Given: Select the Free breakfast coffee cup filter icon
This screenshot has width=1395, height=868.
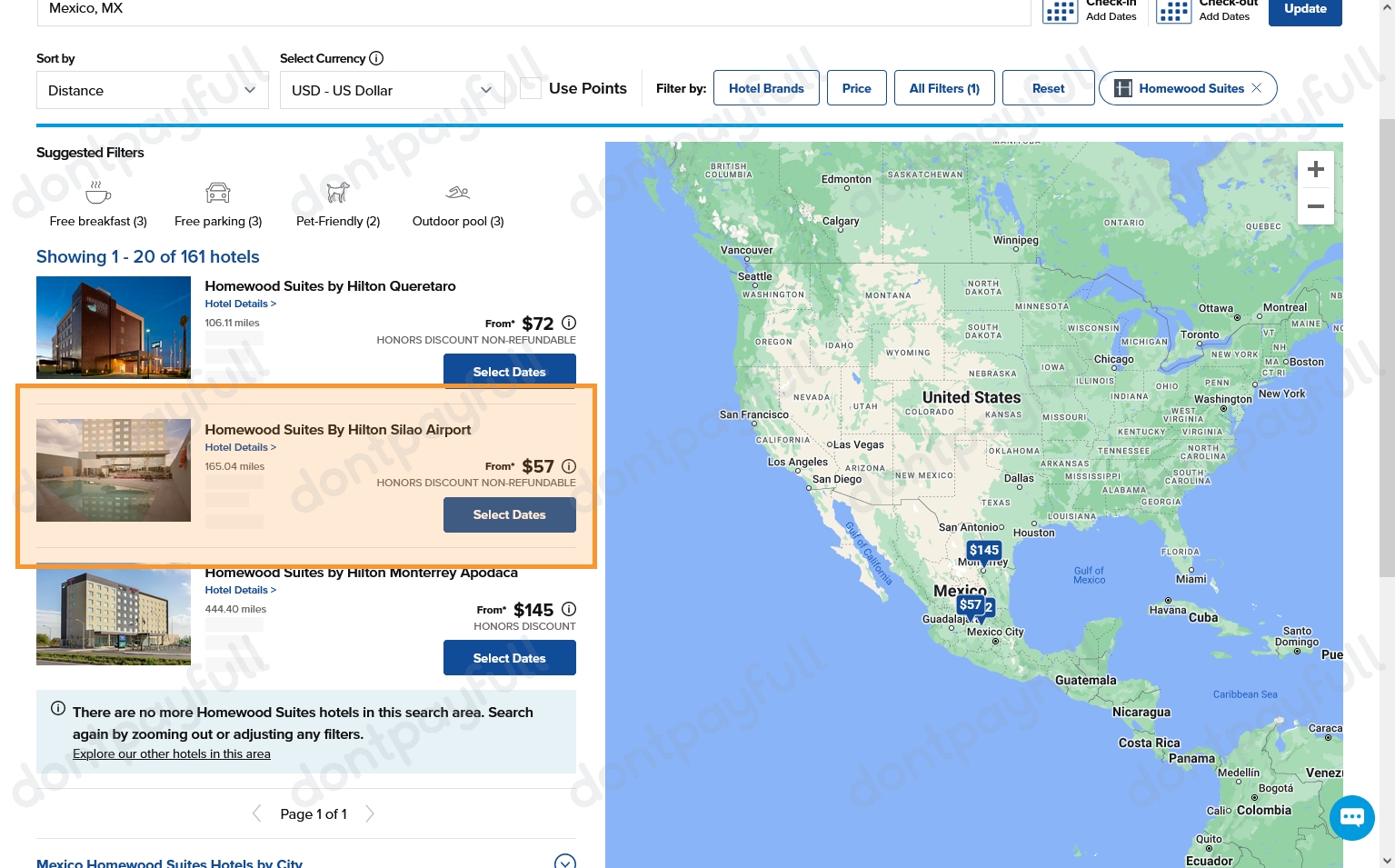Looking at the screenshot, I should tap(97, 193).
